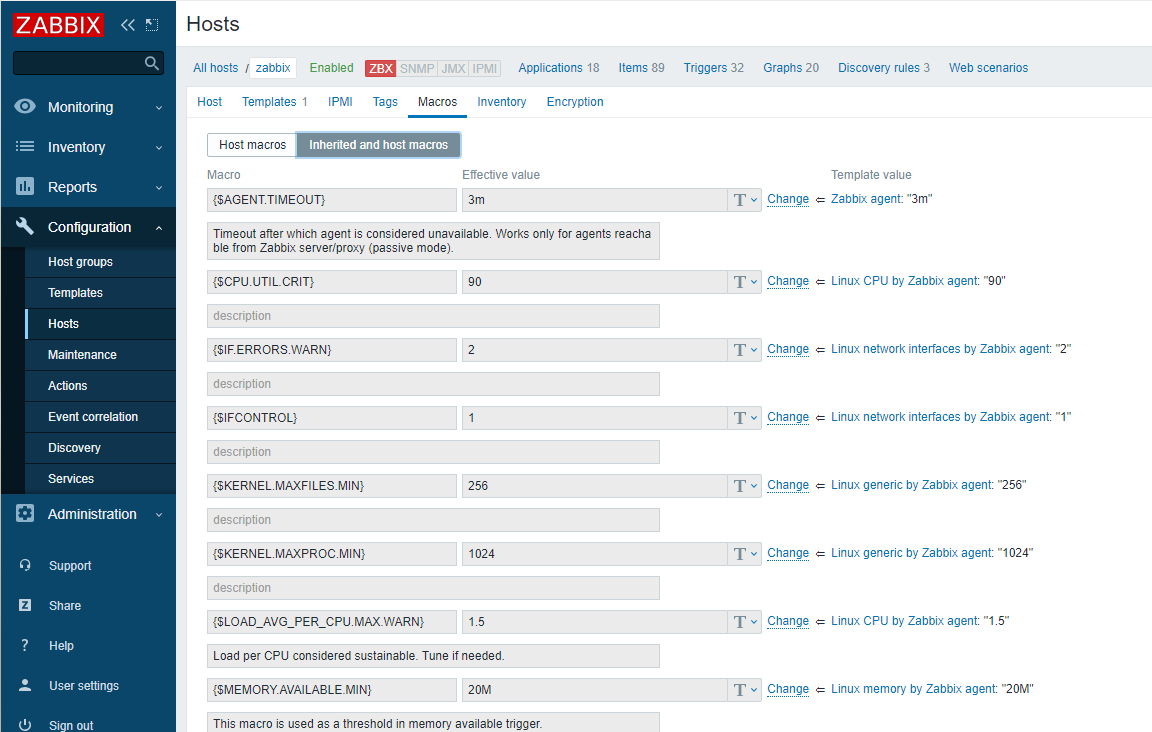Screen dimensions: 1152x732
Task: Toggle kiosk mode icon next to logo
Action: (152, 25)
